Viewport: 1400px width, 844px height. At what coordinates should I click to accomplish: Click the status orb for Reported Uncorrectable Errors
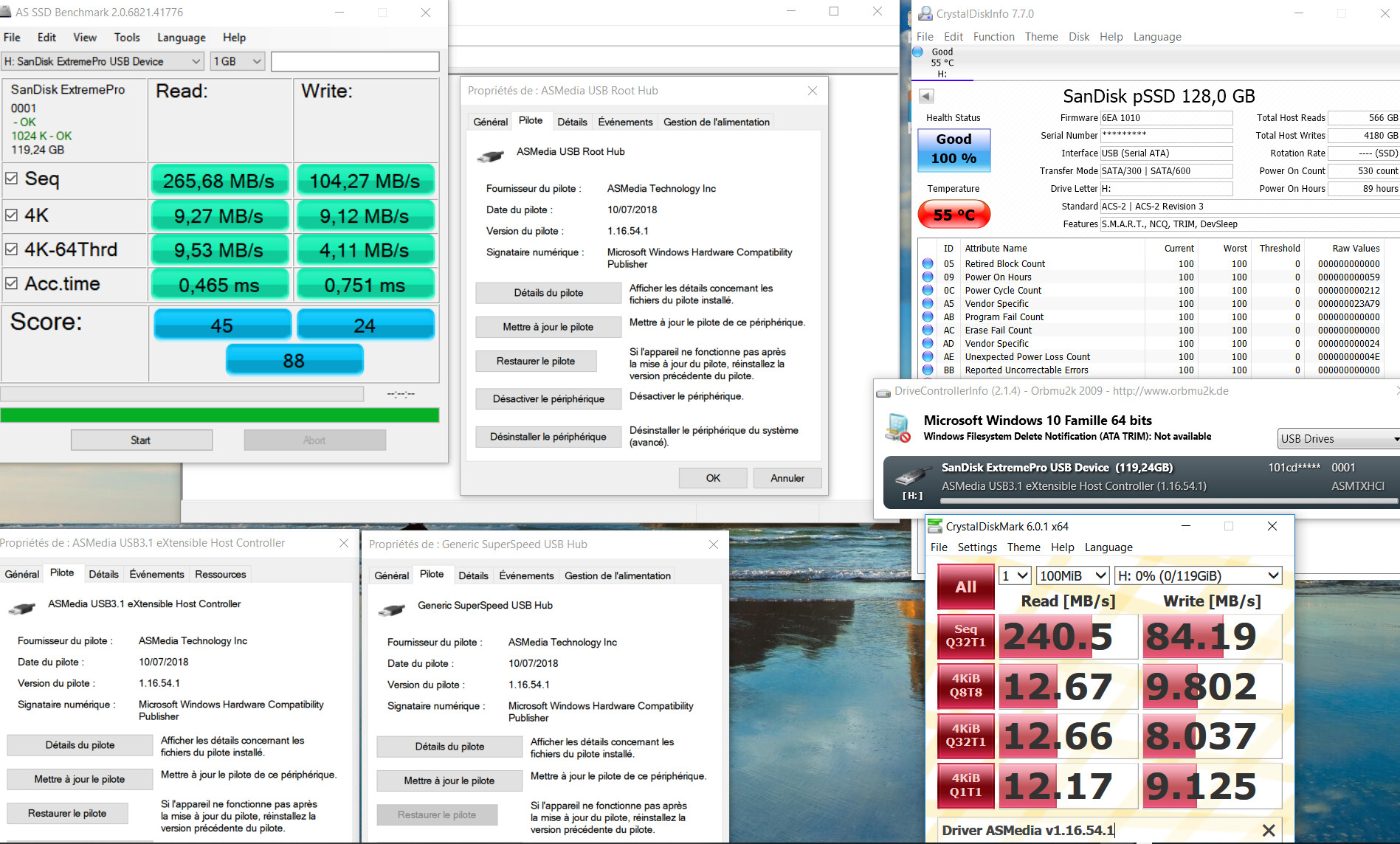[928, 370]
